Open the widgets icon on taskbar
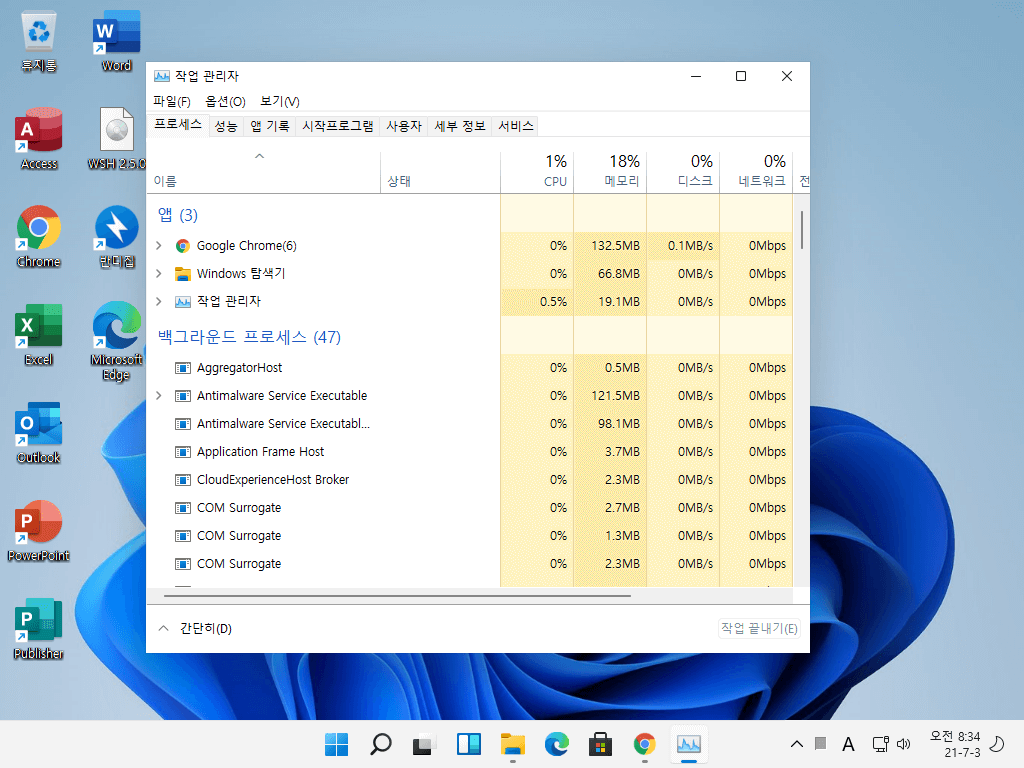 pyautogui.click(x=469, y=744)
